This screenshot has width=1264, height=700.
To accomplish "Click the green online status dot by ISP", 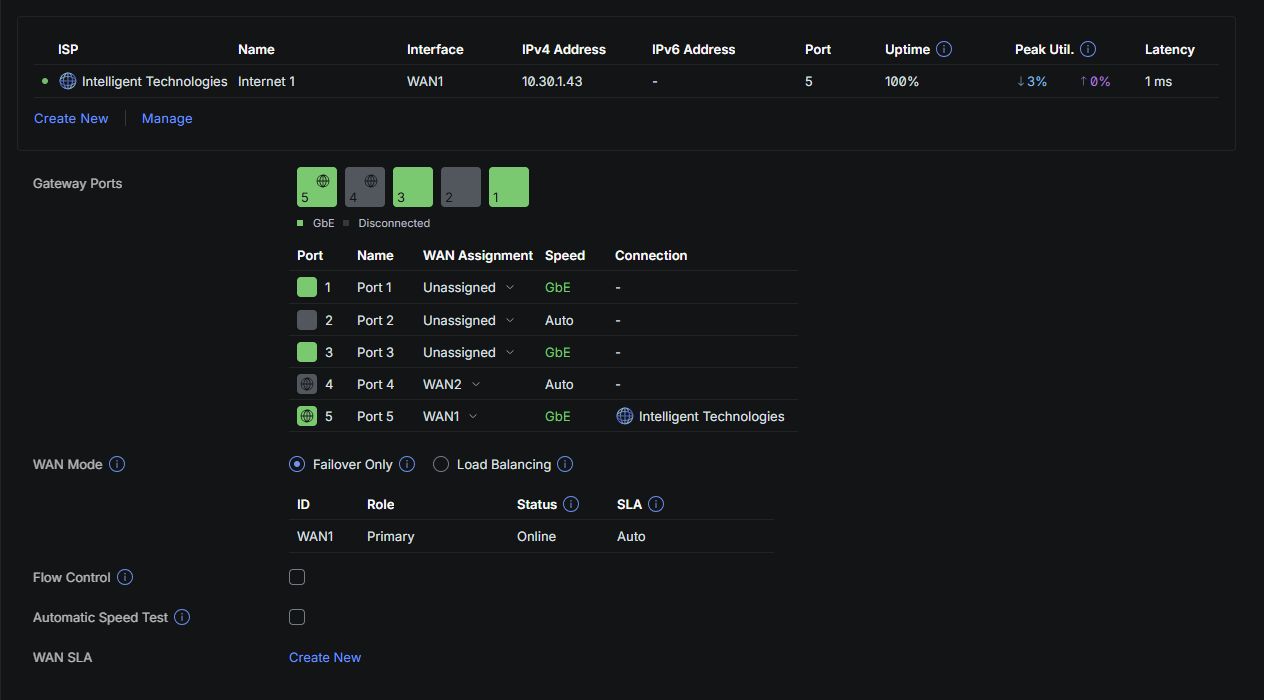I will (x=45, y=81).
